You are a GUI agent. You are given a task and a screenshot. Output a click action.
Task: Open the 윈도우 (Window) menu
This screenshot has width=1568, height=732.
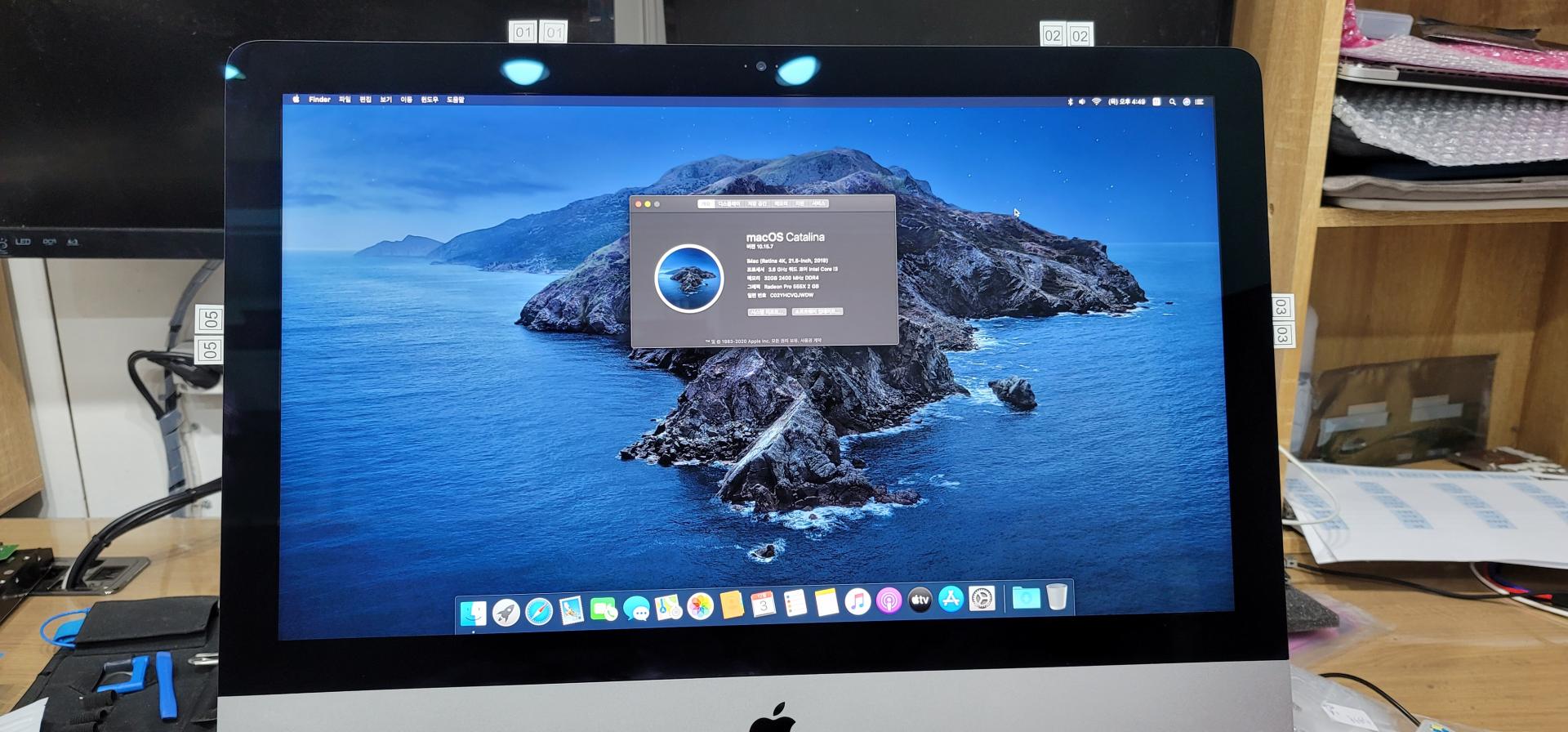pos(430,100)
